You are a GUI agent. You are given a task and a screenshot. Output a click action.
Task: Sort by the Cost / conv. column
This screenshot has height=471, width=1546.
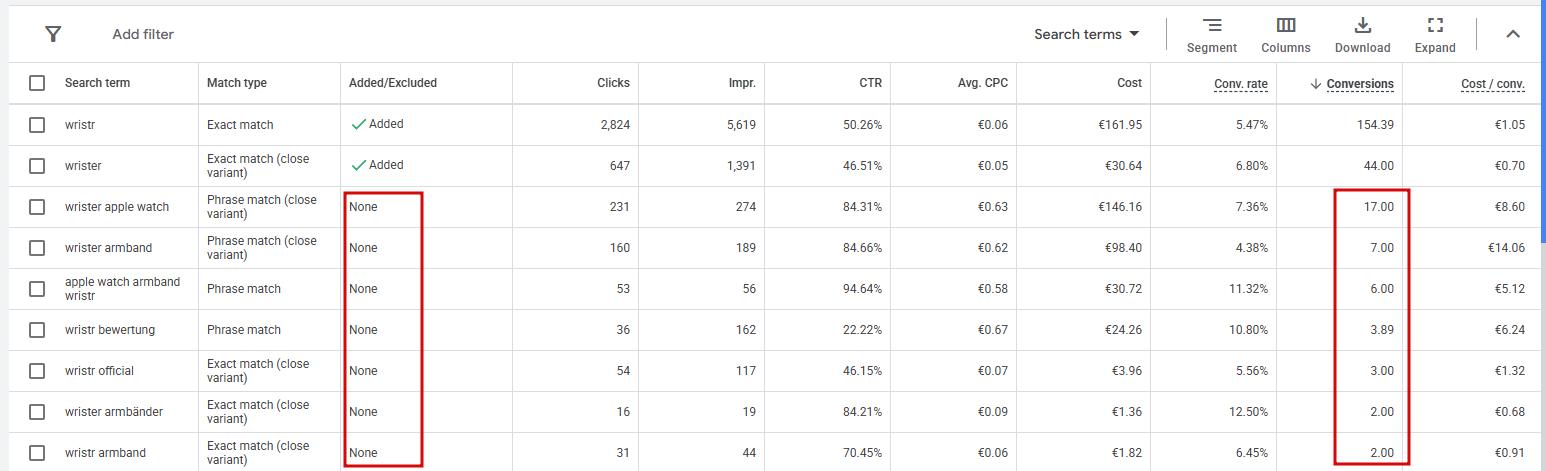[x=1492, y=84]
